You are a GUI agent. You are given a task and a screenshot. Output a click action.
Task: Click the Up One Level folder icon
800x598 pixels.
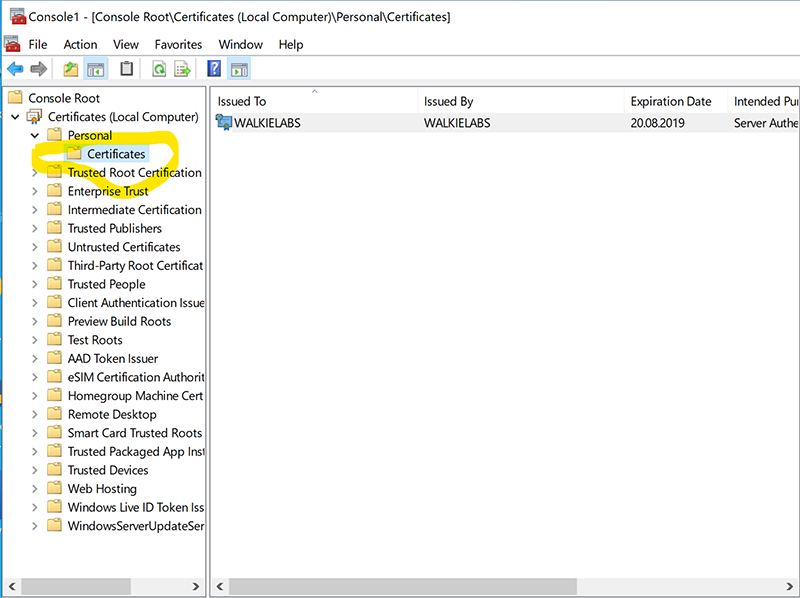coord(68,68)
